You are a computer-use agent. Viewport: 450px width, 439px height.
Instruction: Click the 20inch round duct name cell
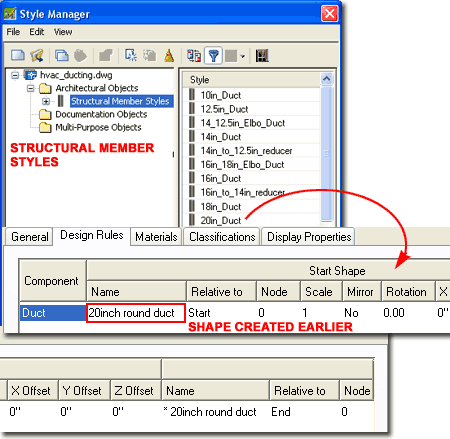pos(136,313)
